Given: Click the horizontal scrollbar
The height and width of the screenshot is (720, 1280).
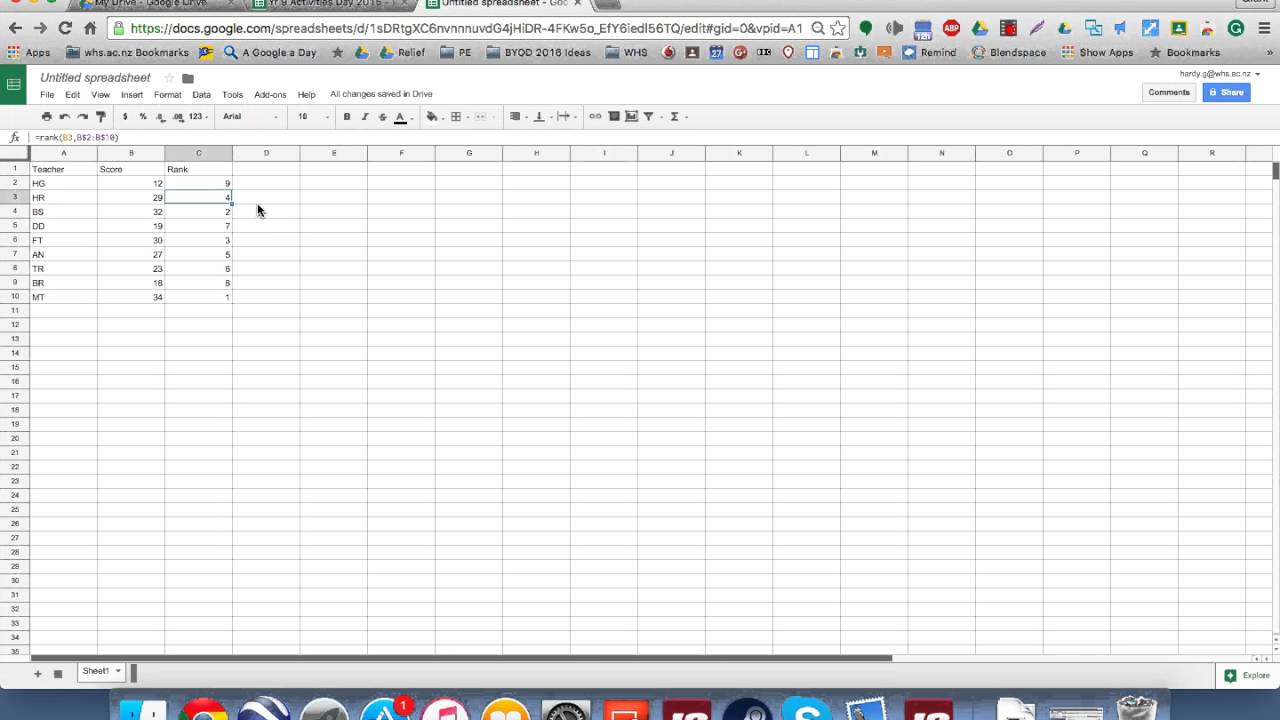Looking at the screenshot, I should 460,658.
